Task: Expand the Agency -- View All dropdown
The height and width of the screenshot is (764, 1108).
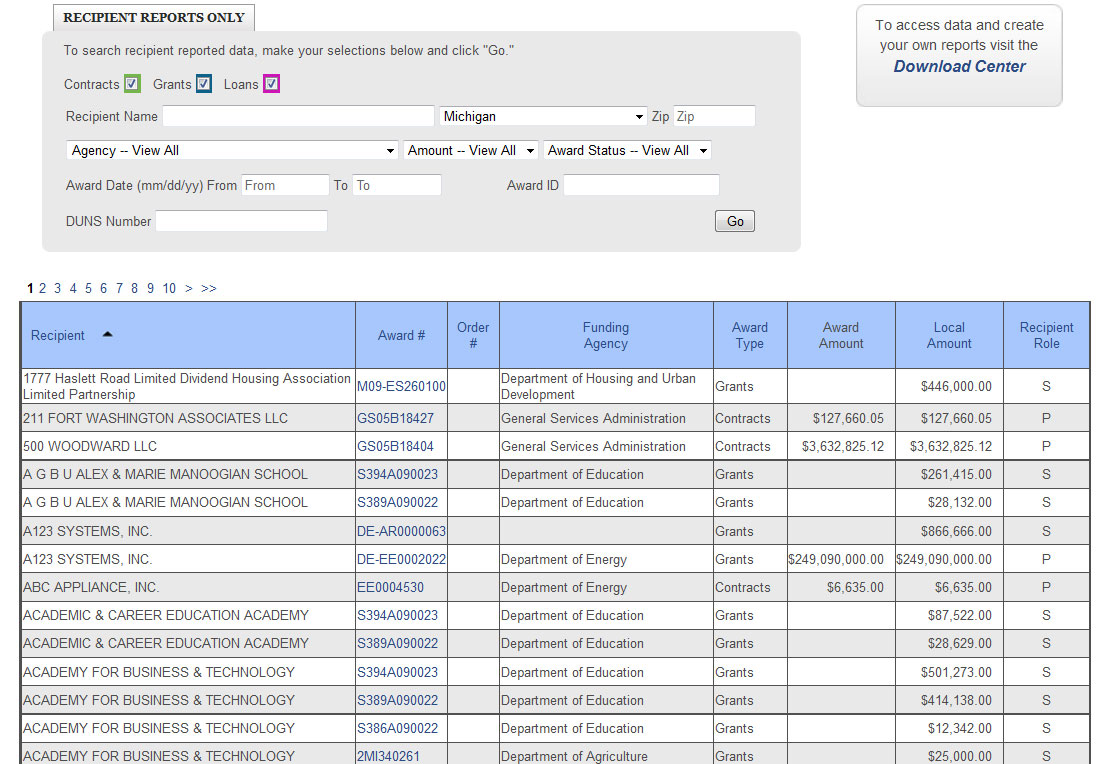Action: tap(233, 151)
